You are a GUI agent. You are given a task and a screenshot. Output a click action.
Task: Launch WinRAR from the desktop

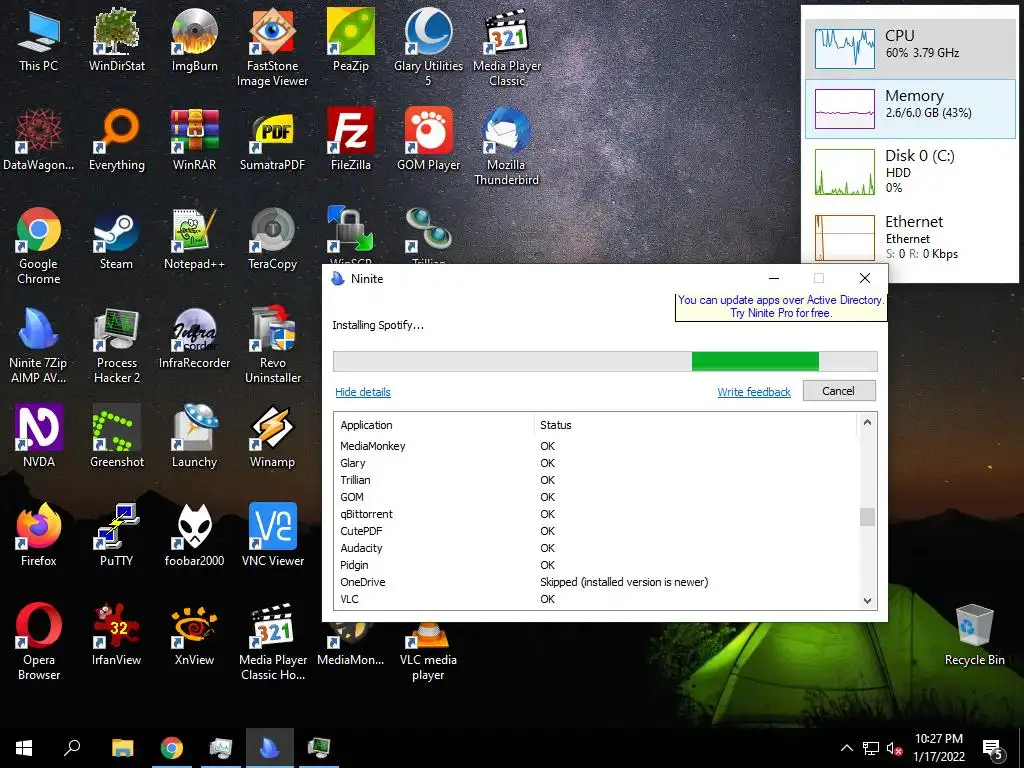[194, 138]
